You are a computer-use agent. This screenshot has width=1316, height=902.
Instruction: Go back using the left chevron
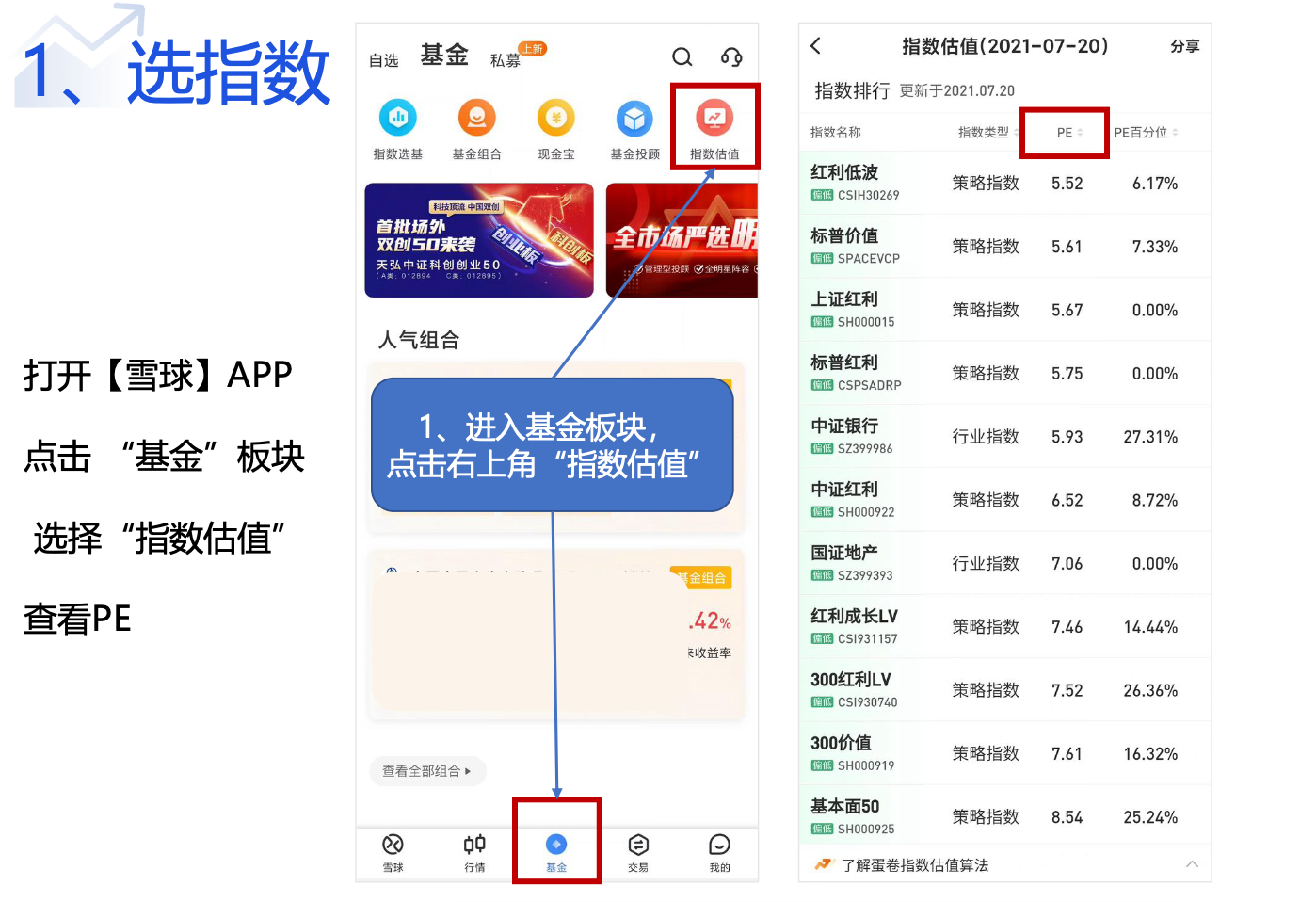816,45
